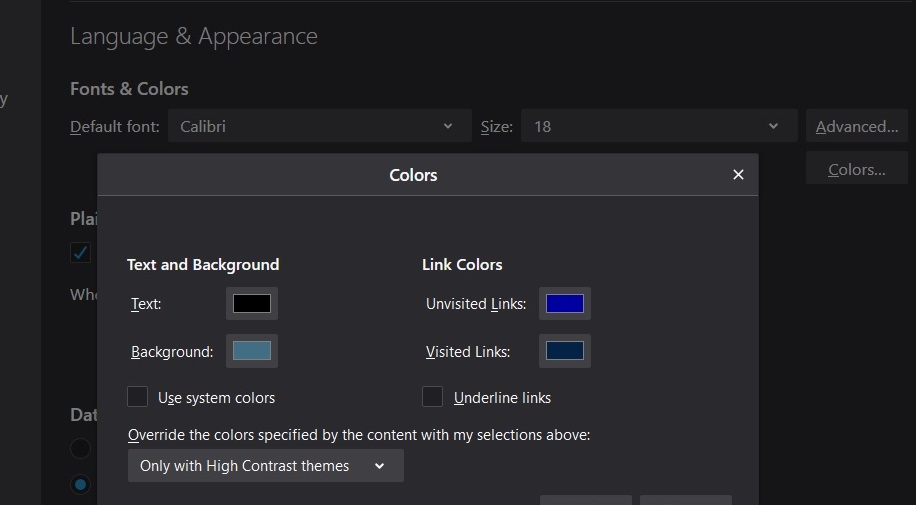Click the Visited Links label text

[x=468, y=352]
